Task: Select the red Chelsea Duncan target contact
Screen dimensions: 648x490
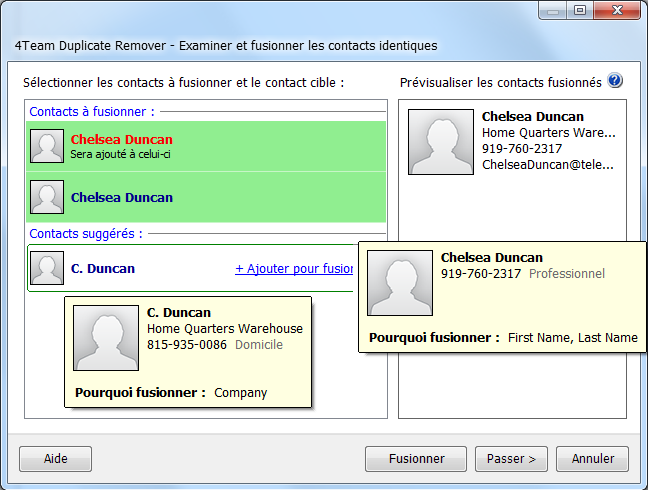Action: (121, 139)
